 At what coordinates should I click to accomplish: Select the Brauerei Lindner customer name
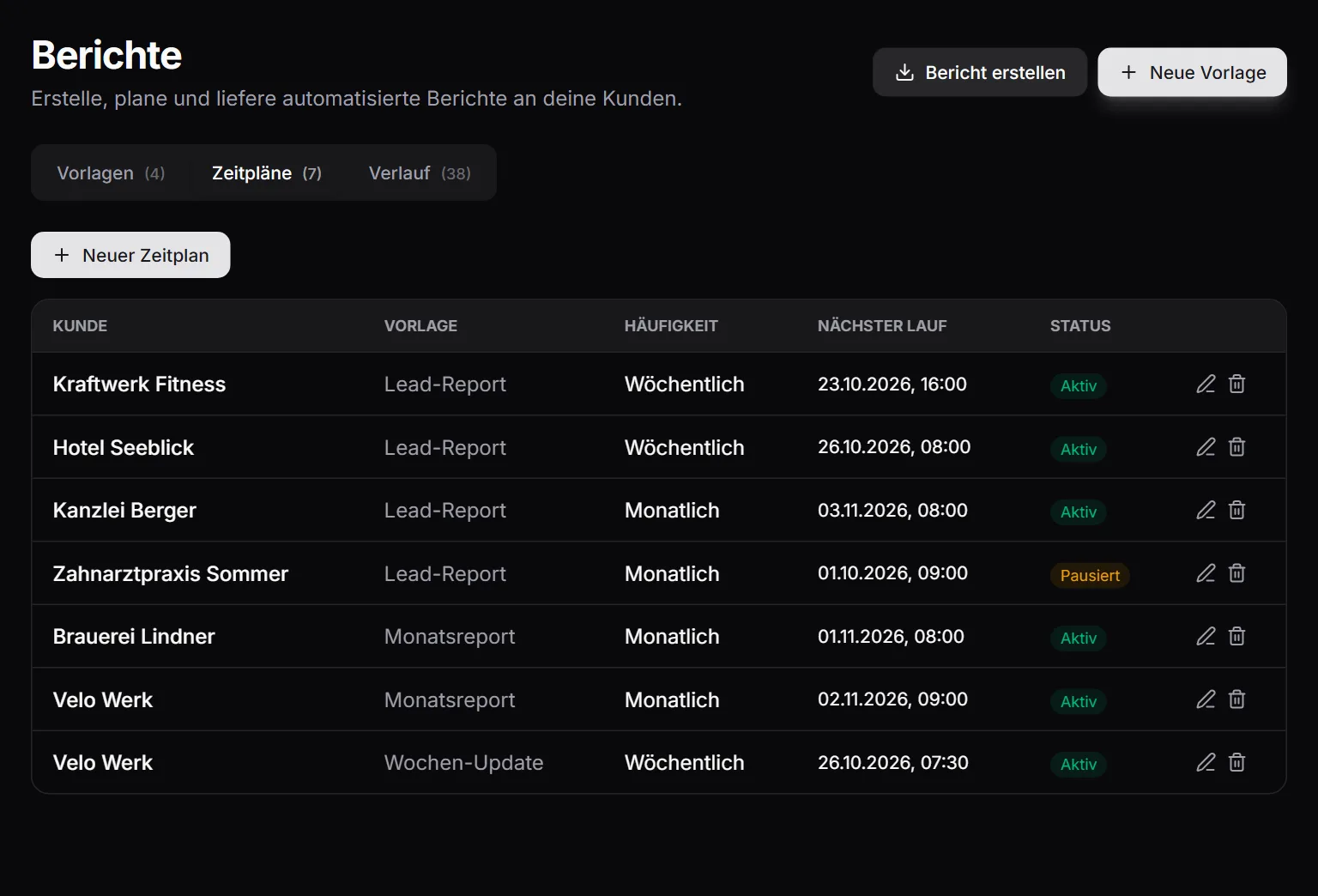pos(134,636)
